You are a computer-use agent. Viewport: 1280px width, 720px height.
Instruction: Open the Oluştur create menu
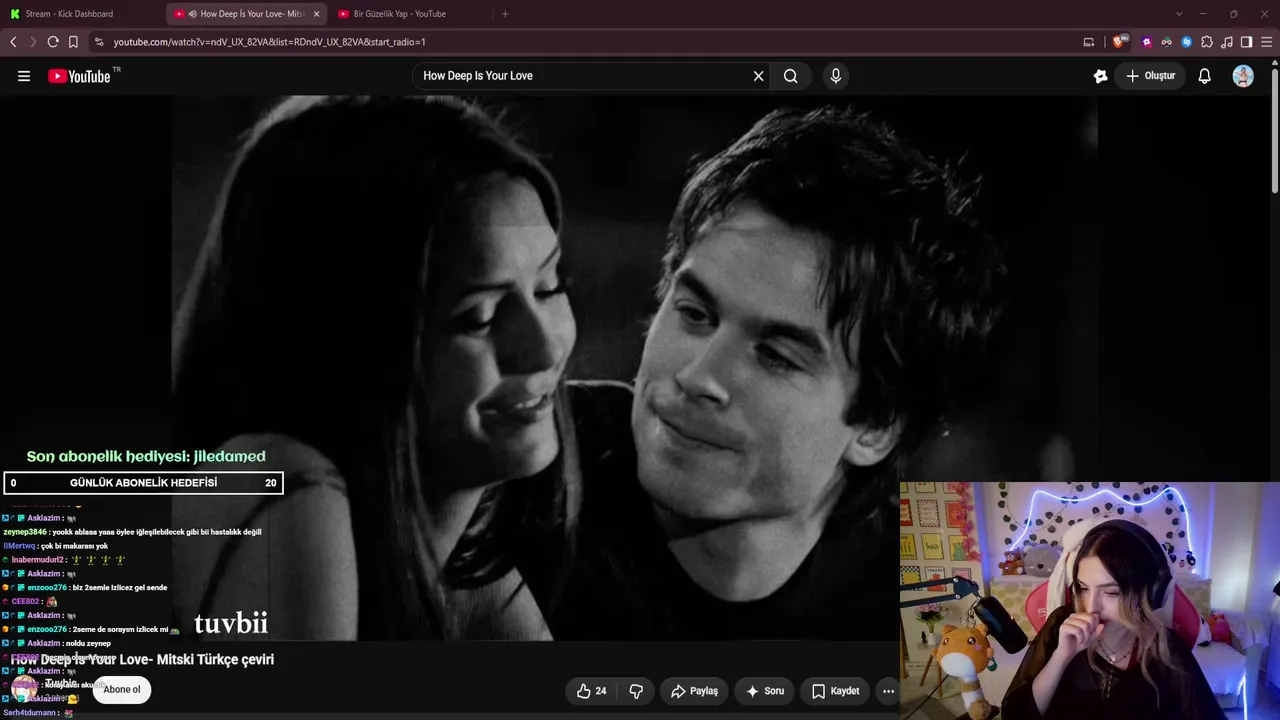(x=1151, y=76)
